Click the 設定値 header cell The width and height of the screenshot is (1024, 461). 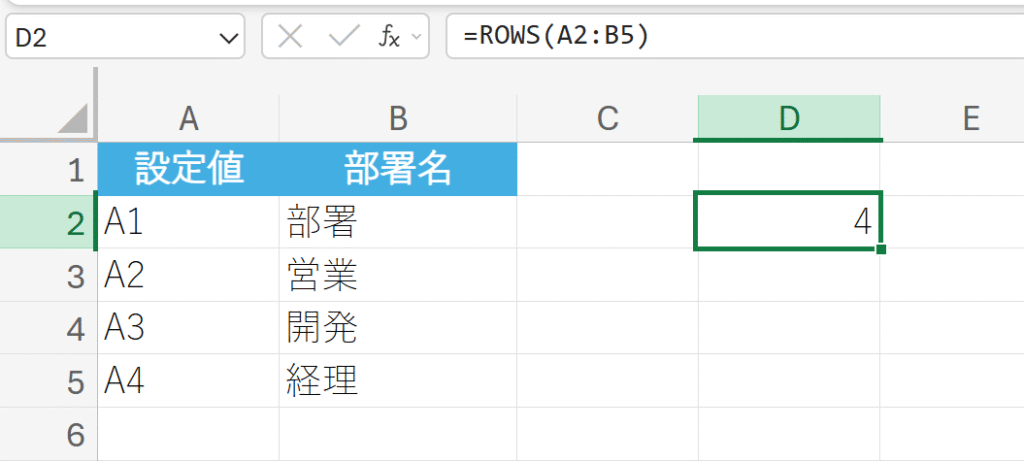[x=189, y=170]
